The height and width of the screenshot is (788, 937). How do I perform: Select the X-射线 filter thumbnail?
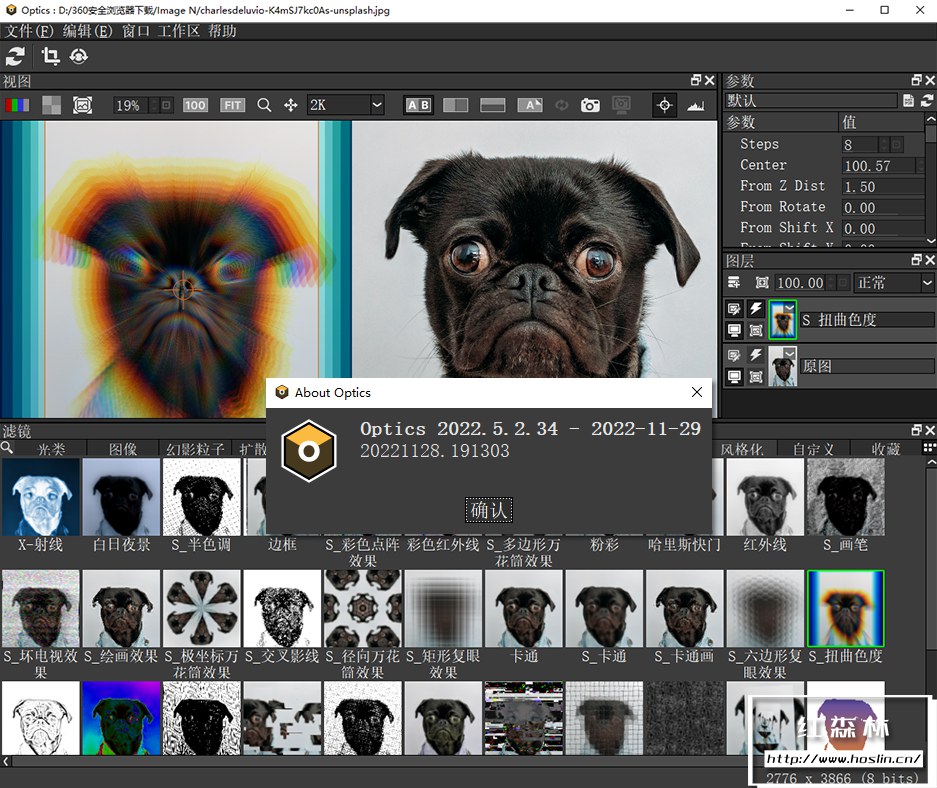(x=41, y=497)
